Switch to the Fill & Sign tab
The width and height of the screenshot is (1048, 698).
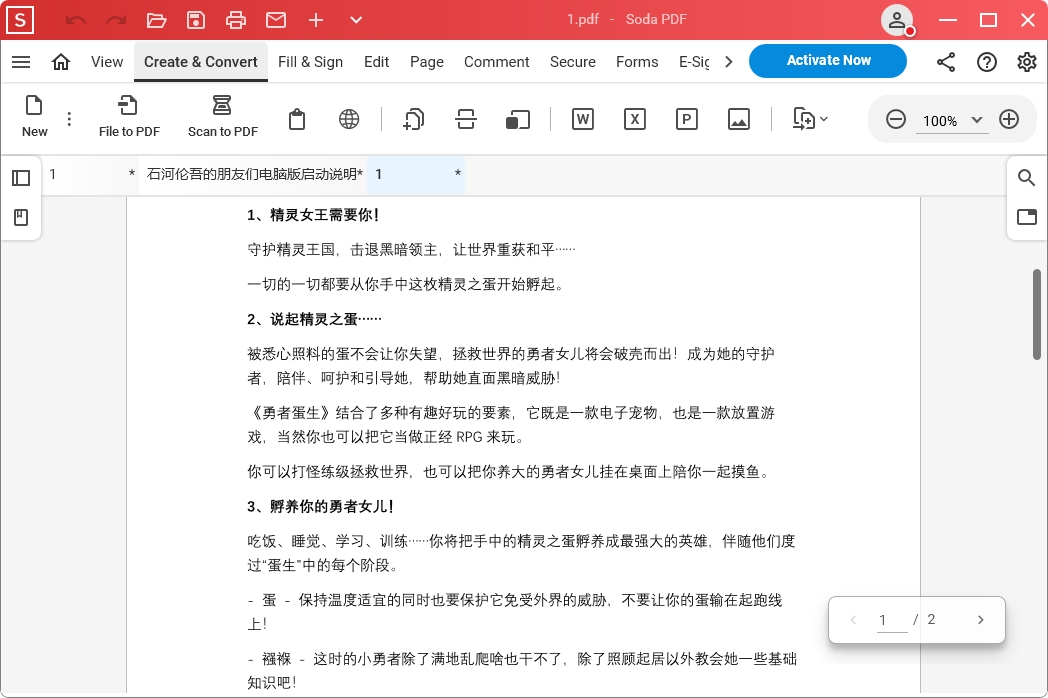pos(310,62)
